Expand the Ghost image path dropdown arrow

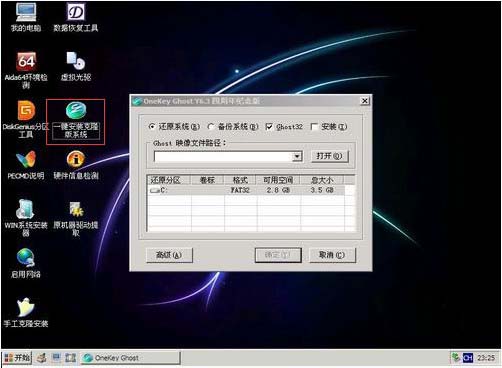pyautogui.click(x=297, y=156)
